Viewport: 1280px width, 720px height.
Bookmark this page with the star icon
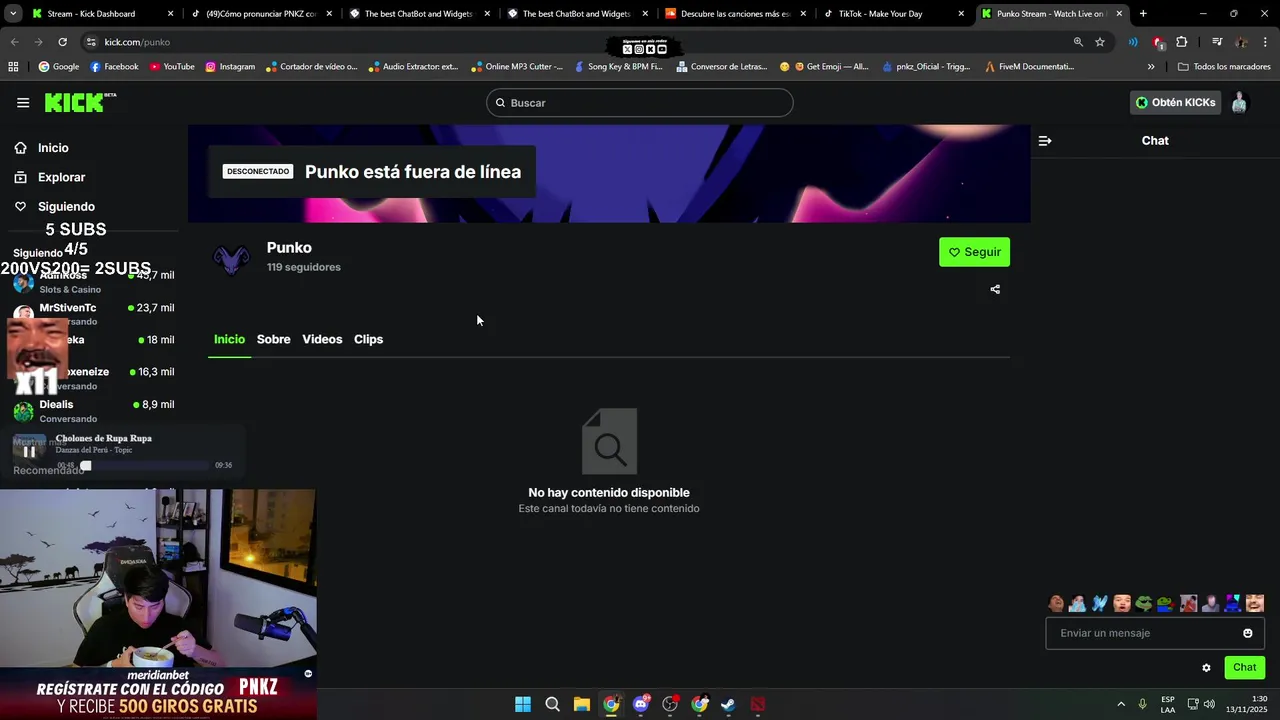click(1100, 42)
